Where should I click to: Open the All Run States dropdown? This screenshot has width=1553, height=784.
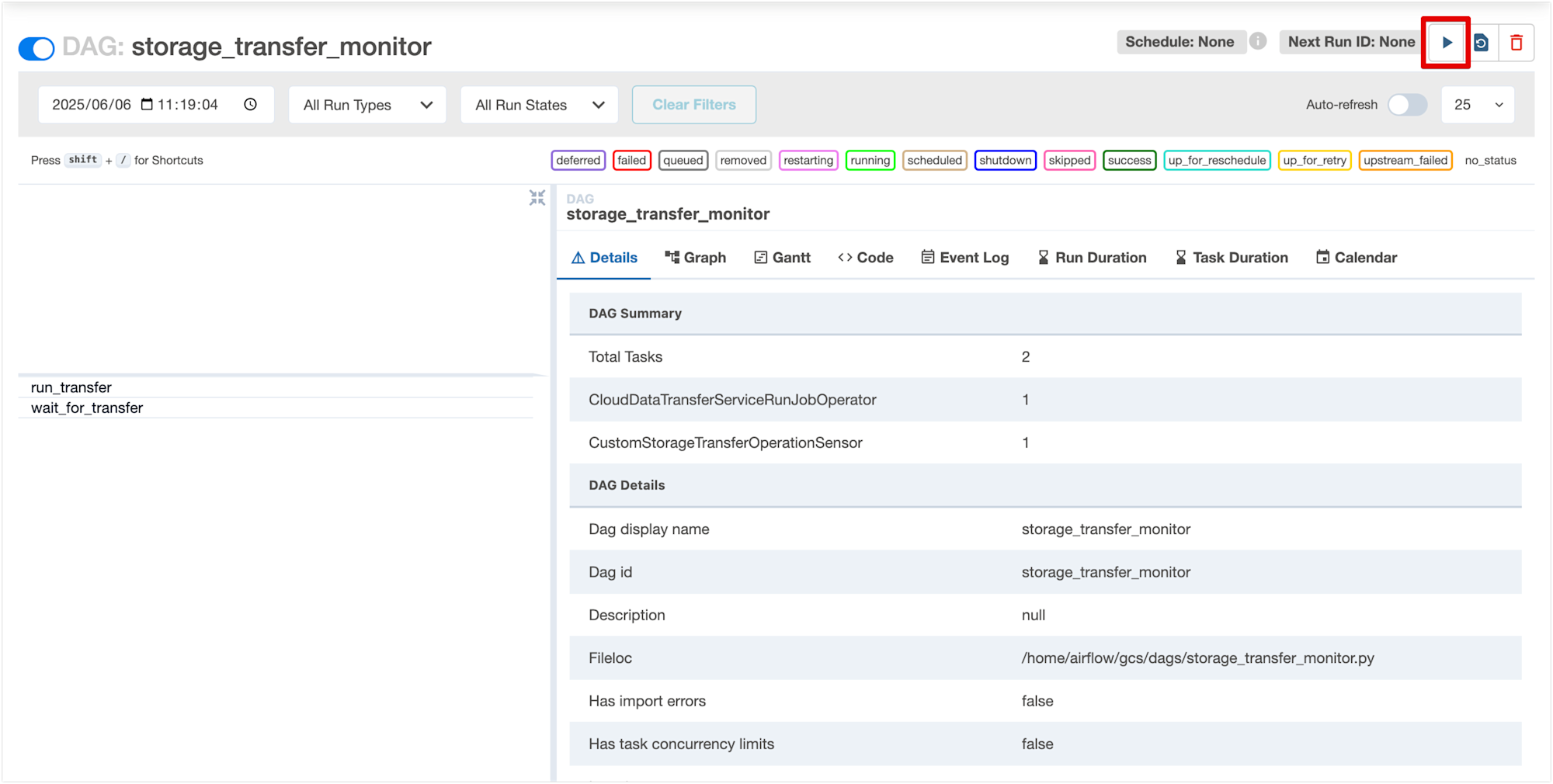click(540, 105)
